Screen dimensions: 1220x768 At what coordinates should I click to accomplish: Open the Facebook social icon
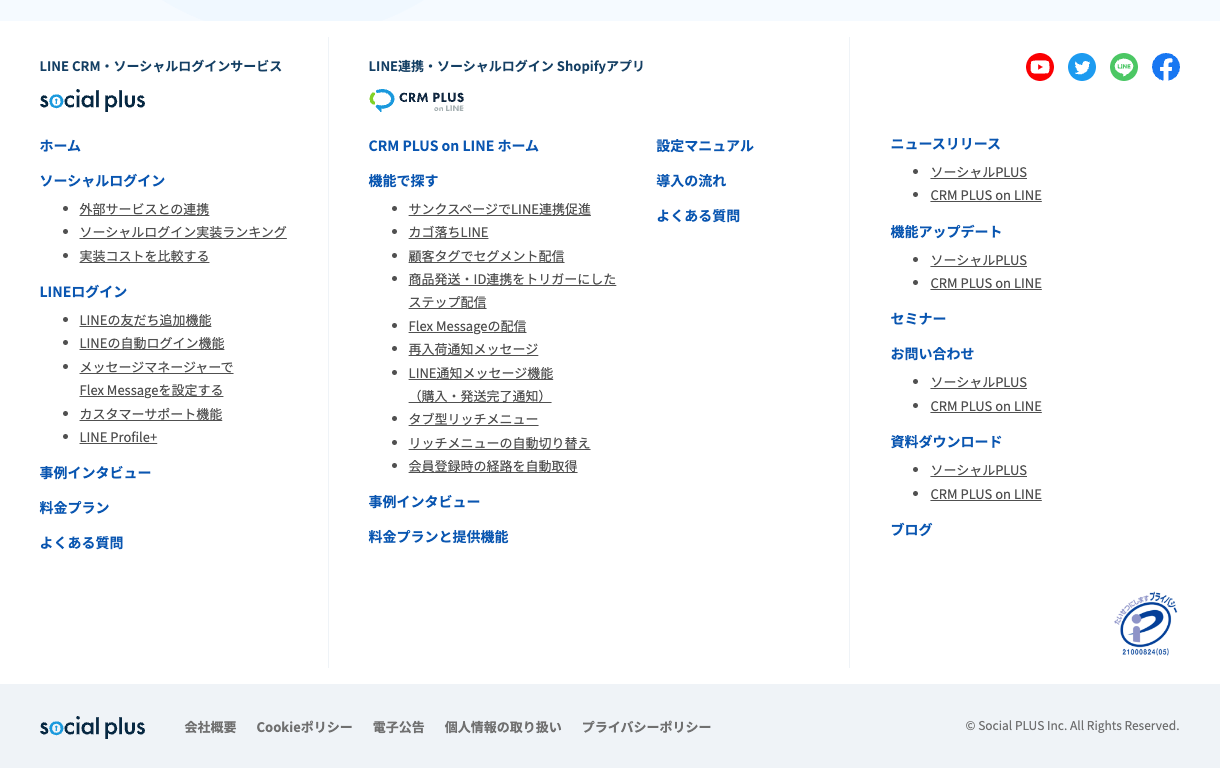coord(1166,67)
